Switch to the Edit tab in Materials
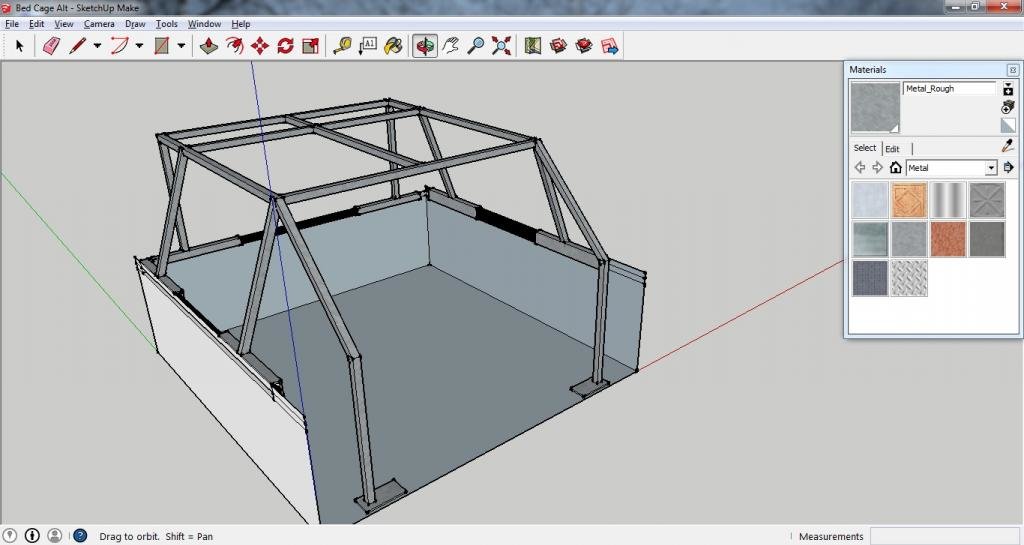Screen dimensions: 1024x545 (892, 149)
